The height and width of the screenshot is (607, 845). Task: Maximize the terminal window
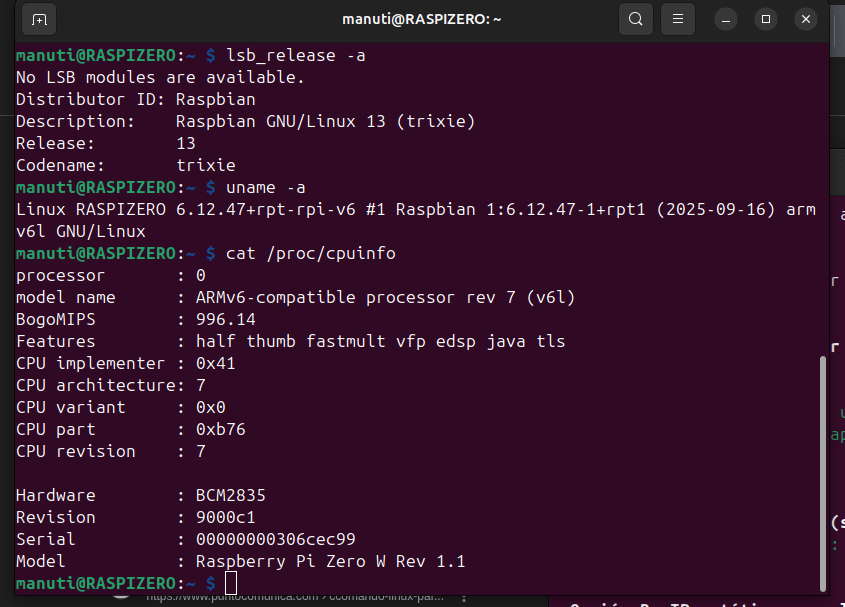tap(766, 19)
